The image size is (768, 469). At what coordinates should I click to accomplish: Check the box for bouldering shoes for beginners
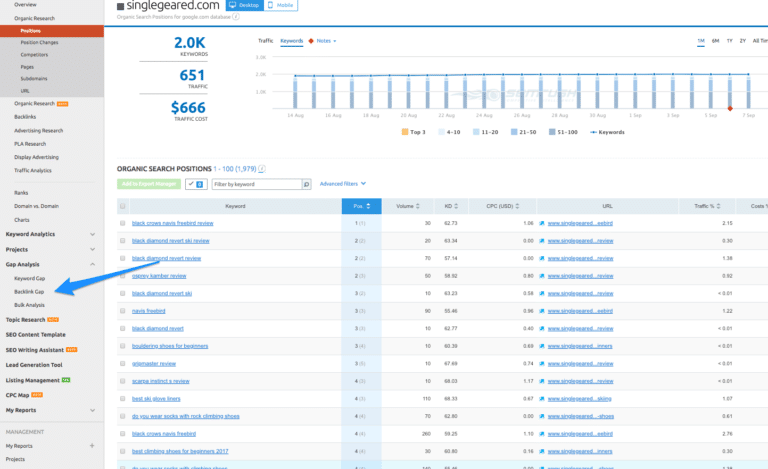tap(122, 346)
